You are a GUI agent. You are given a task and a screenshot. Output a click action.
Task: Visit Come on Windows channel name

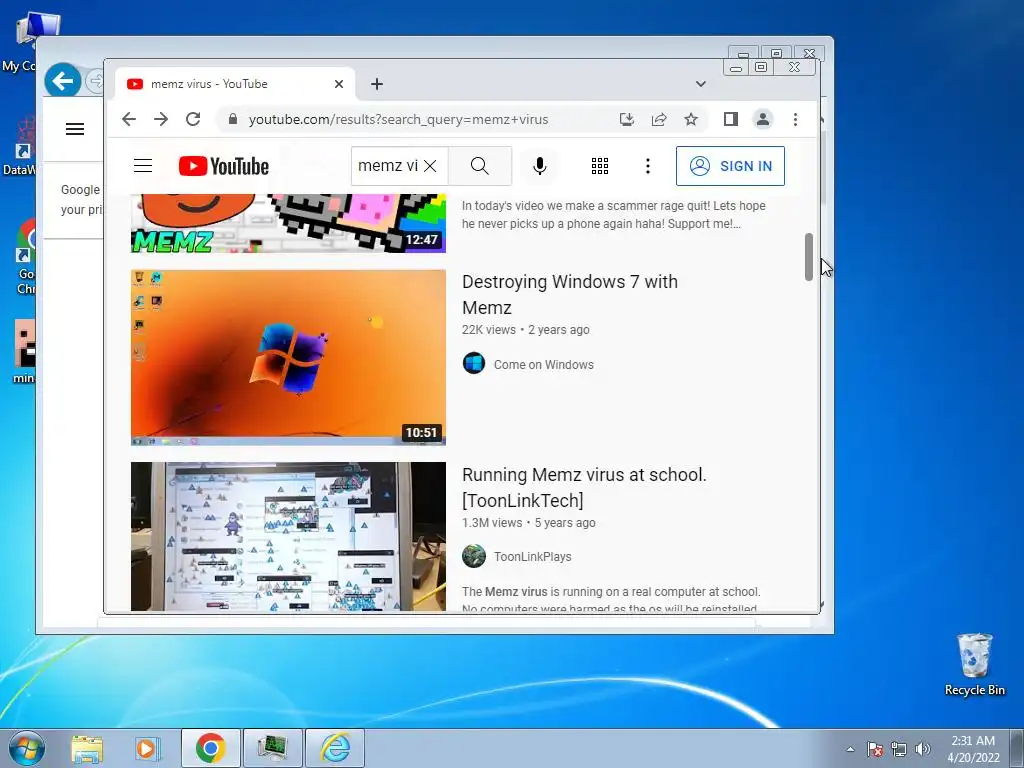[x=543, y=364]
